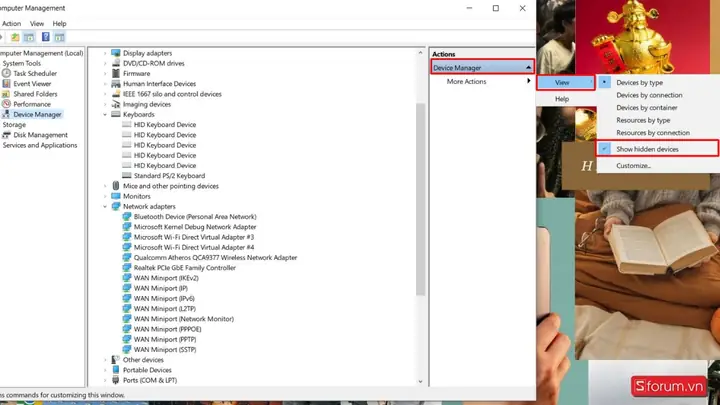Select WAN Miniport (SSTP) entry
The height and width of the screenshot is (405, 720).
click(x=164, y=349)
